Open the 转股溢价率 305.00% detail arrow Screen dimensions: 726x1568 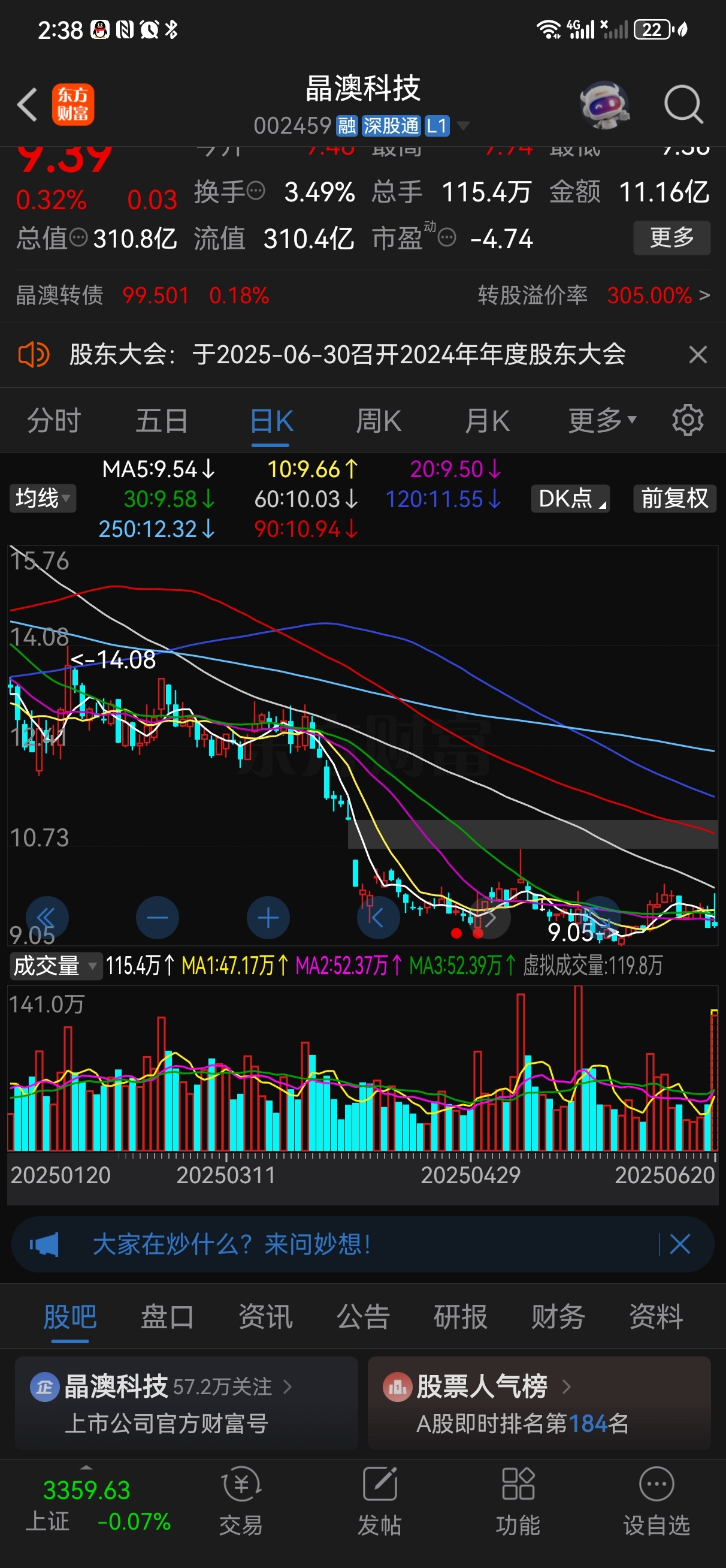tap(704, 296)
